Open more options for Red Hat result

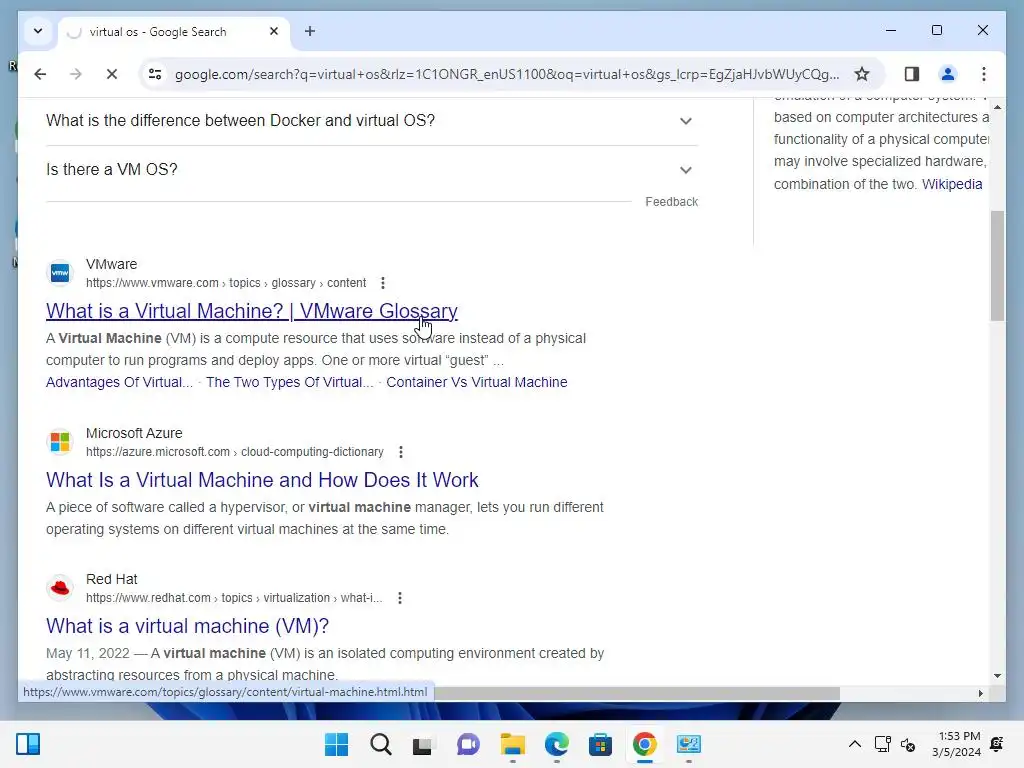tap(400, 598)
